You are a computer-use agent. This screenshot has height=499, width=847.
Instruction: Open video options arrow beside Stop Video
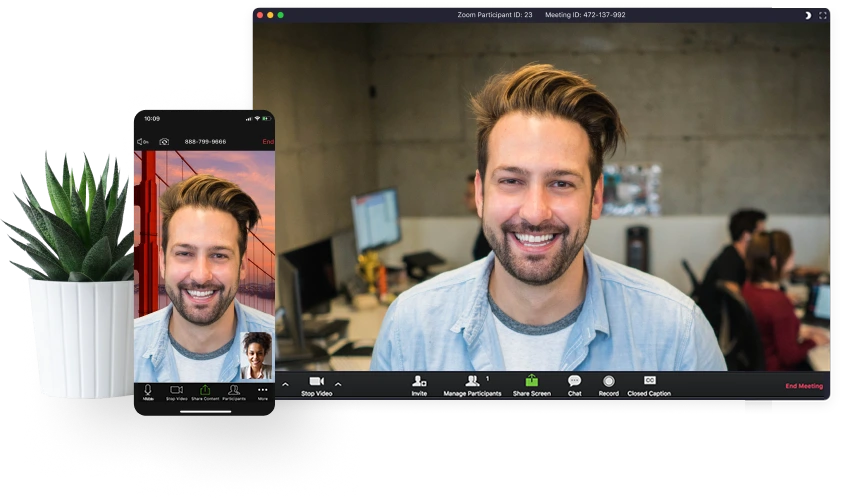(x=338, y=385)
